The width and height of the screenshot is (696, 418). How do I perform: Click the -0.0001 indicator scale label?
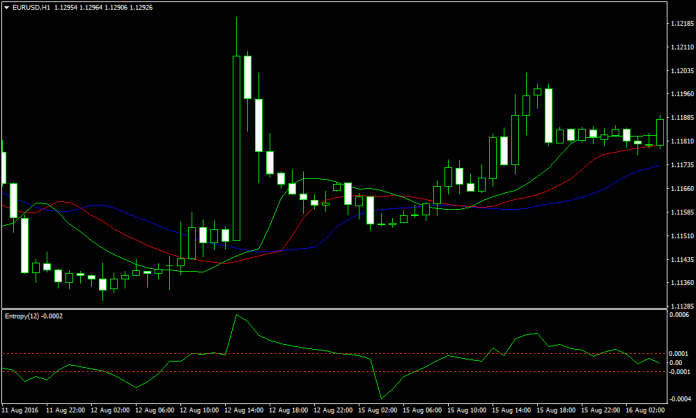(679, 371)
